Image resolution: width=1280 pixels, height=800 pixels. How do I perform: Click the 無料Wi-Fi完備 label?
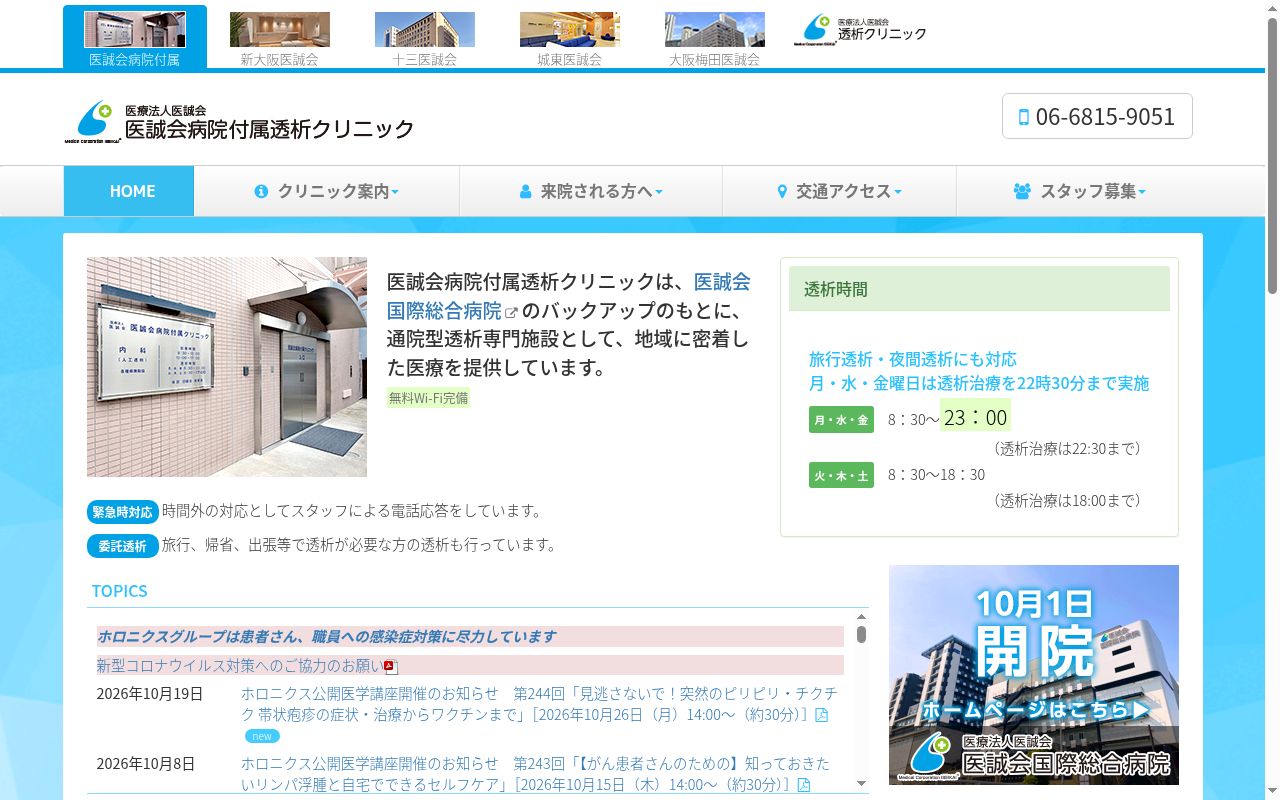[x=428, y=397]
